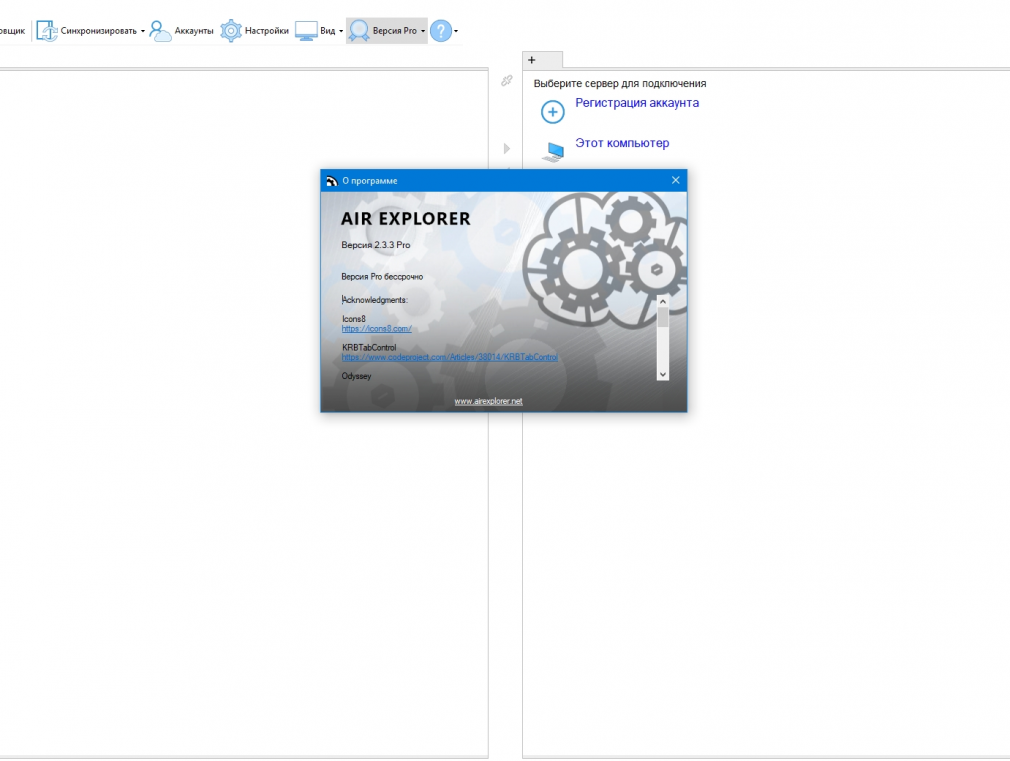Click the 'Версия 2.3.3 Pro' text
Viewport: 1010px width, 761px height.
coord(376,245)
